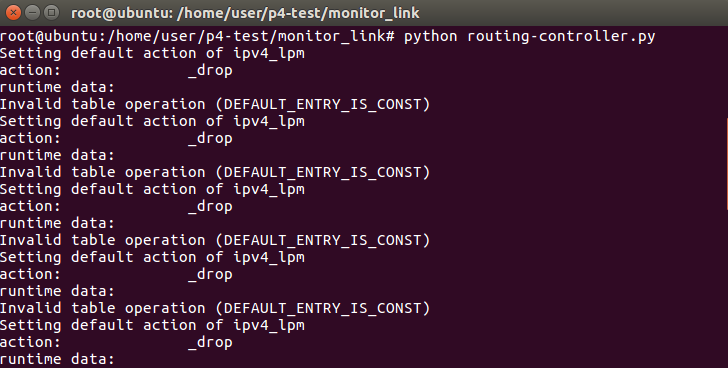The image size is (728, 368).
Task: Click the second Invalid table operation line
Action: (x=215, y=172)
